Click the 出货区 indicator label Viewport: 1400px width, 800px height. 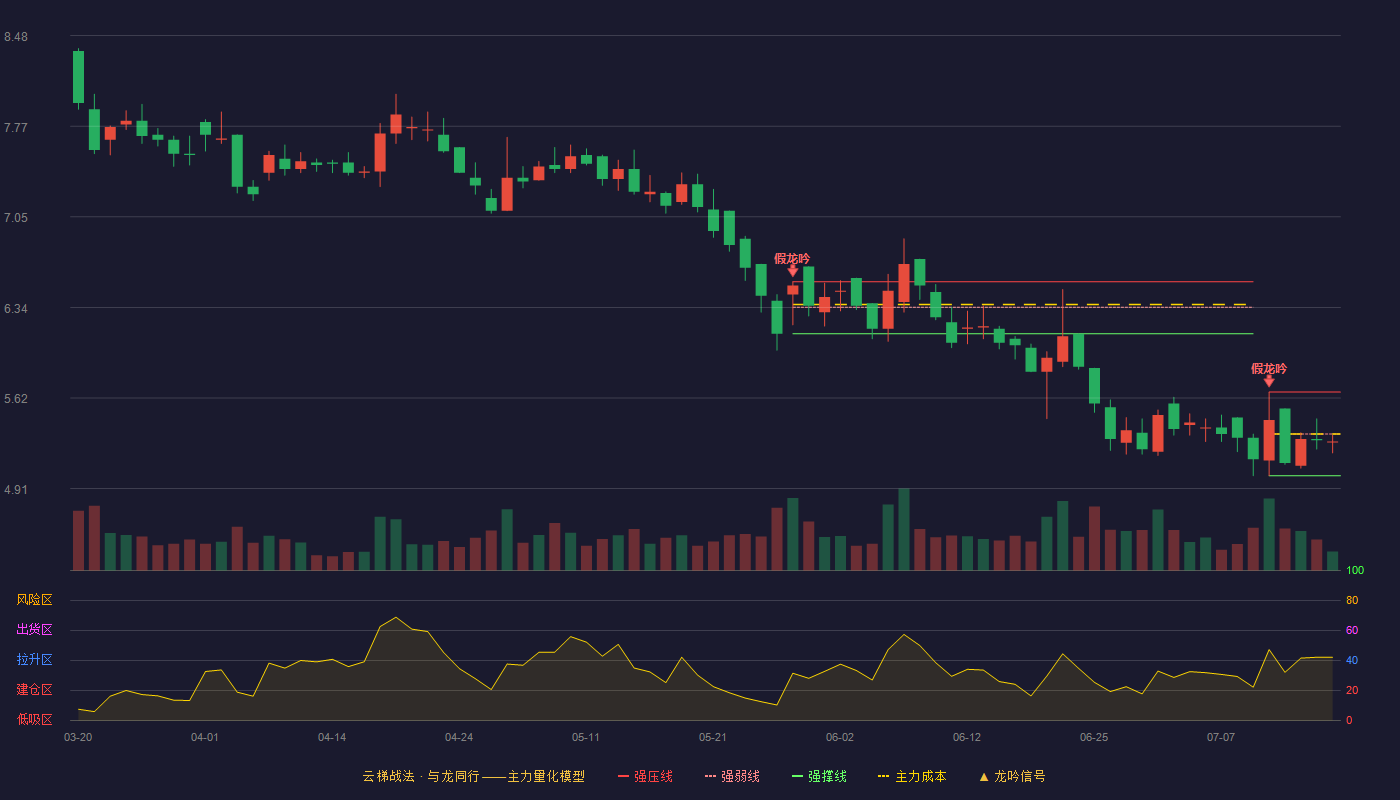click(x=34, y=630)
